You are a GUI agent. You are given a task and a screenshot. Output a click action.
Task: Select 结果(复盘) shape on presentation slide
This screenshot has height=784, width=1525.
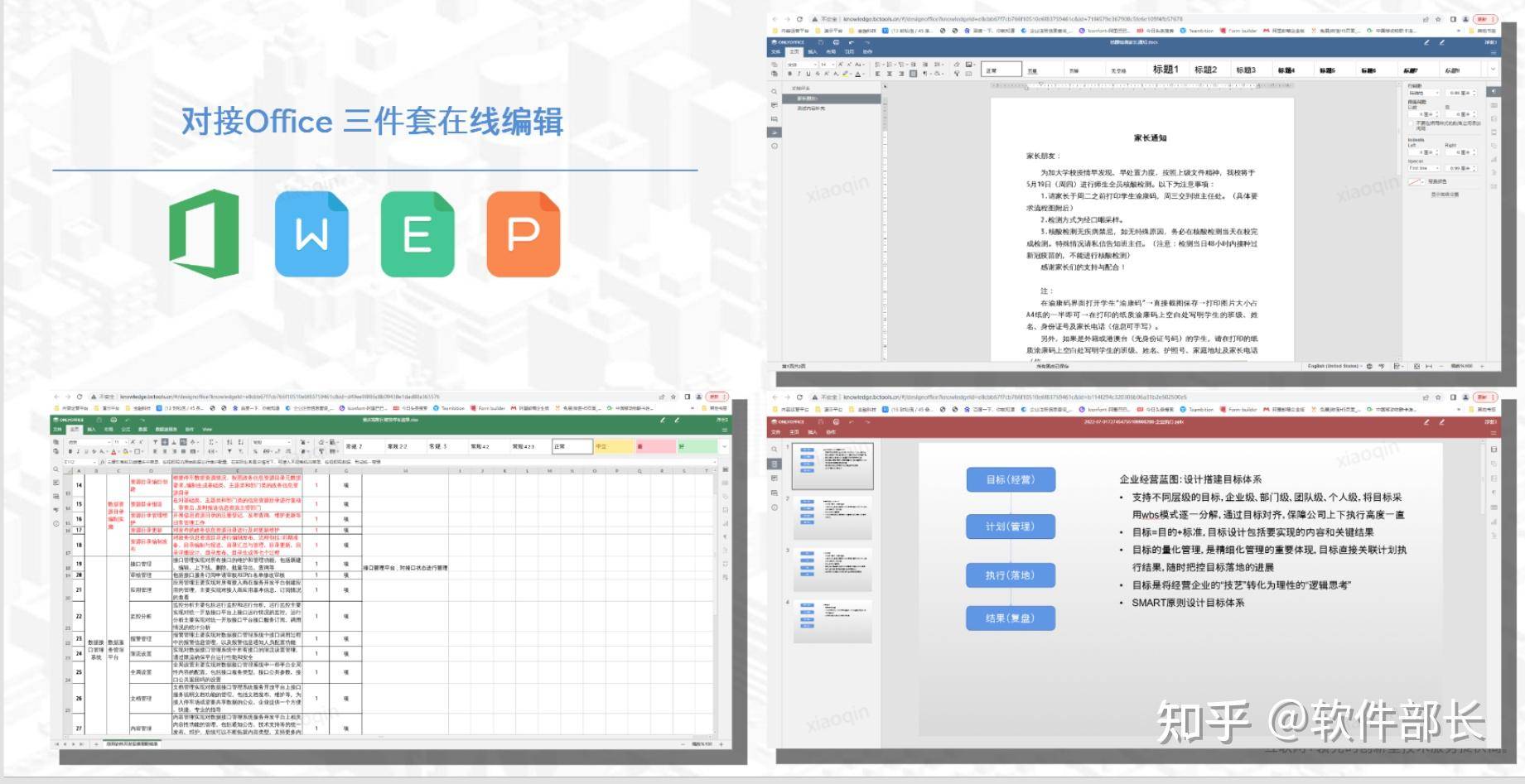1011,618
